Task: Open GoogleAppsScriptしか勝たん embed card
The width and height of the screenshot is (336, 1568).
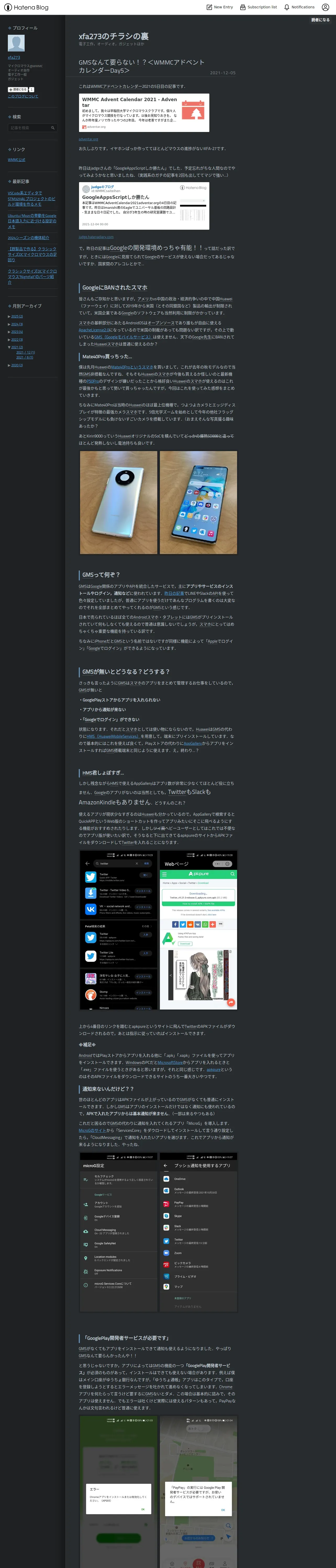Action: pyautogui.click(x=144, y=206)
